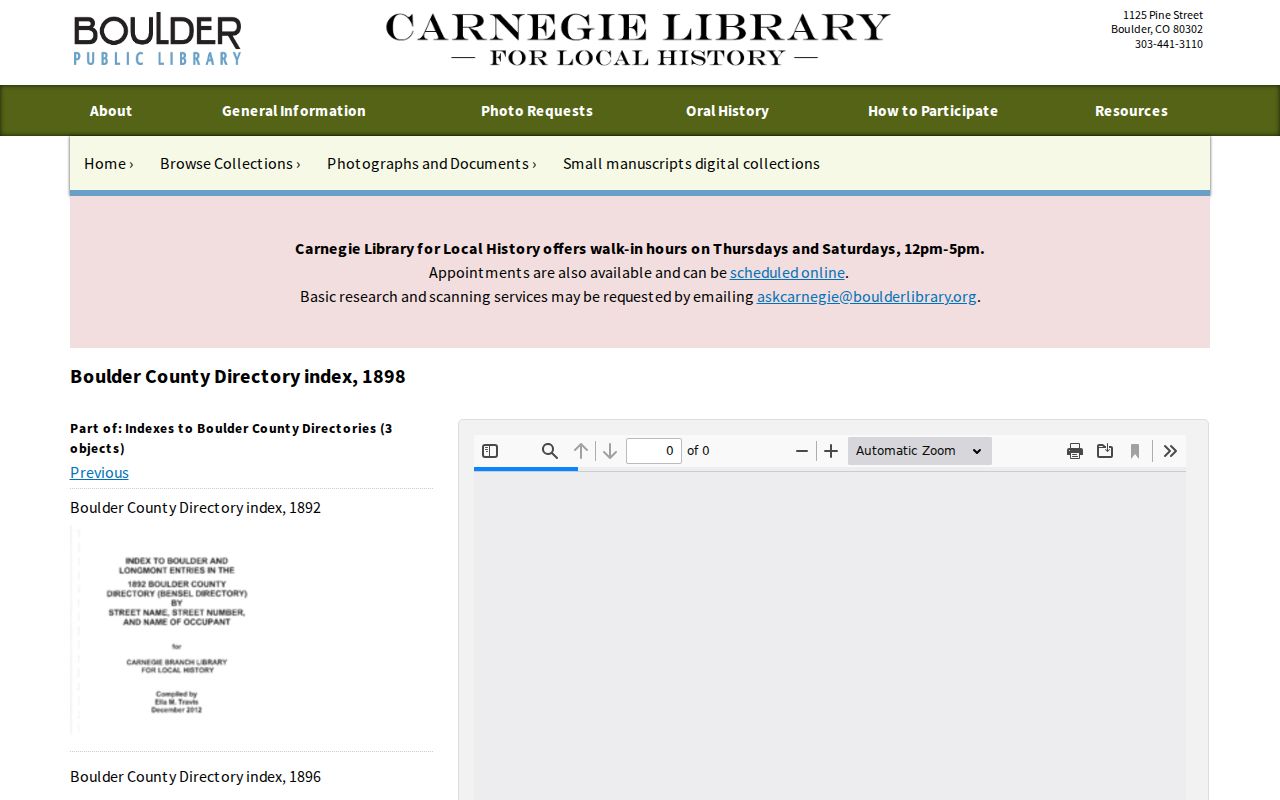Follow the scheduled online link
Image resolution: width=1280 pixels, height=800 pixels.
787,272
